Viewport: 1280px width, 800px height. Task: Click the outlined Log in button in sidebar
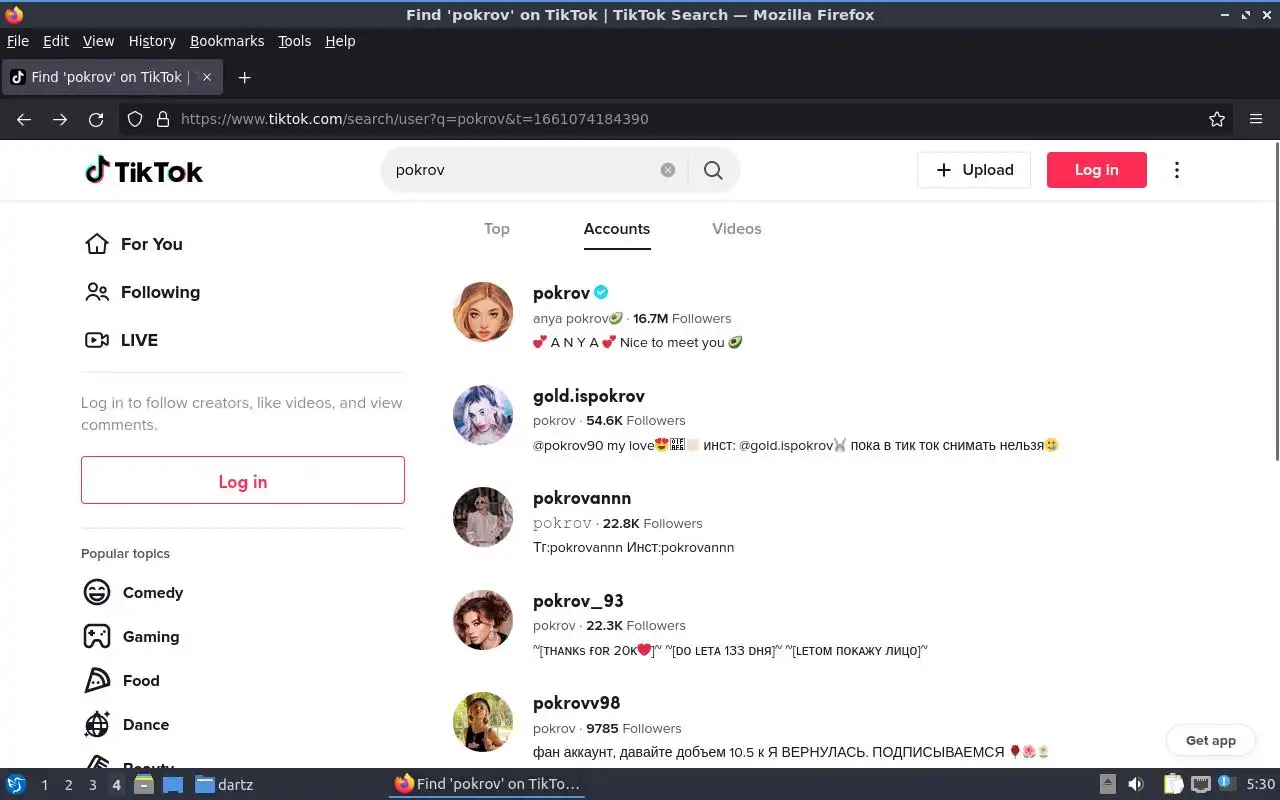pos(243,480)
